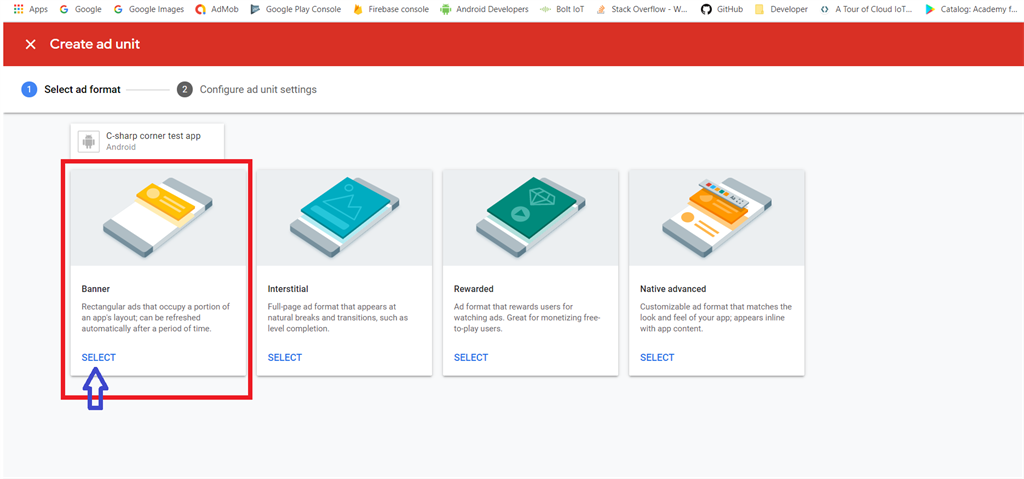
Task: Click the Banner description 'Rectangular ads that occupy'
Action: coord(155,318)
